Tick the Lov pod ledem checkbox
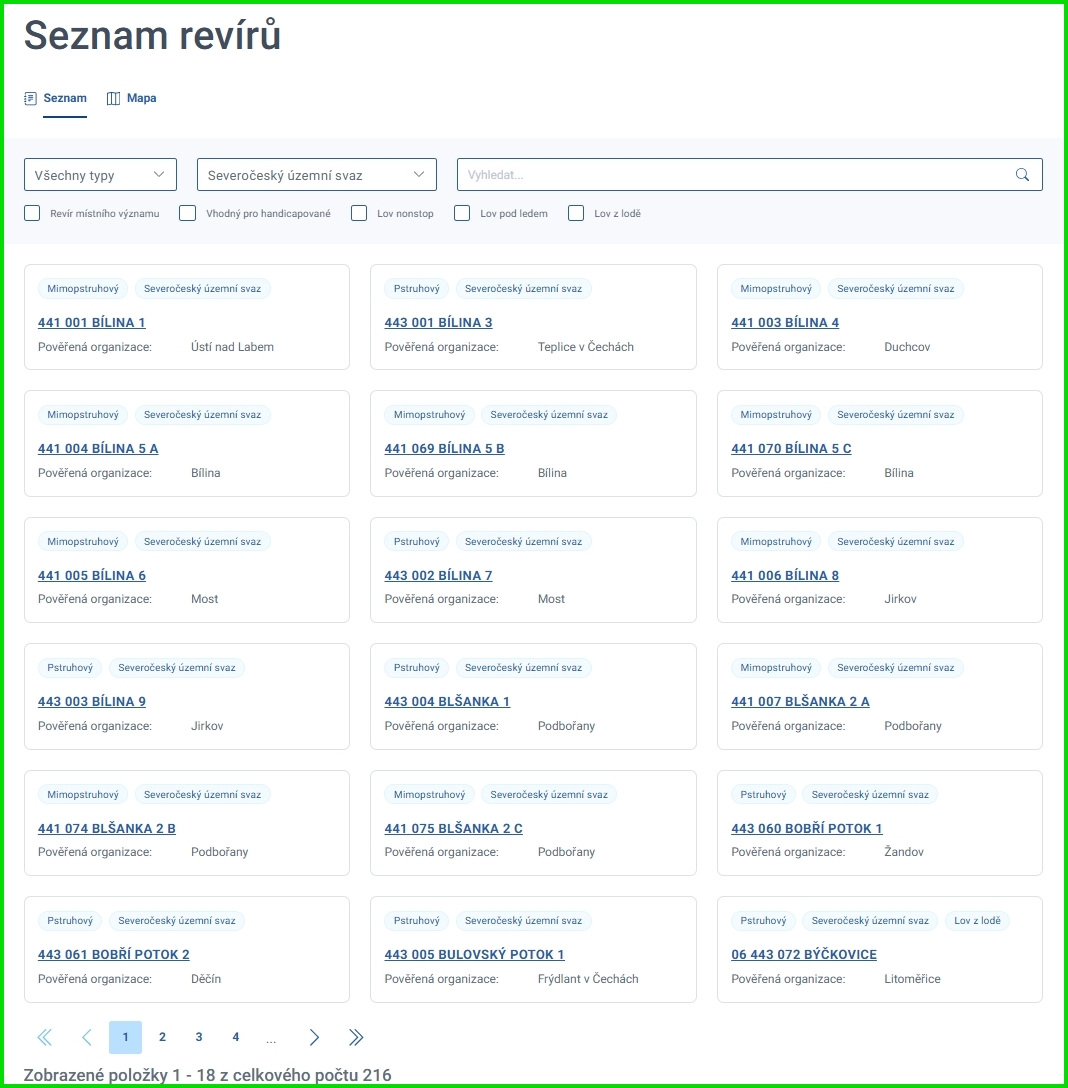This screenshot has width=1068, height=1088. [462, 213]
